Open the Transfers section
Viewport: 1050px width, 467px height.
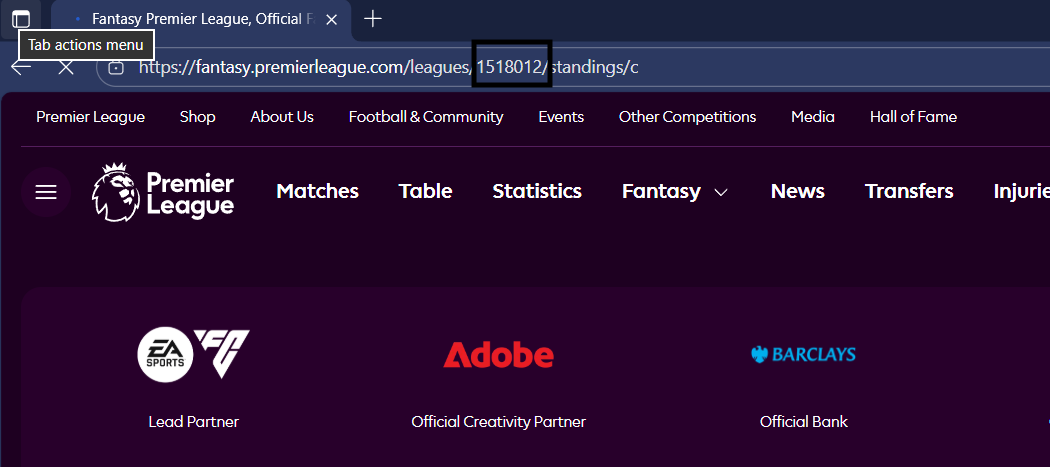[x=909, y=191]
